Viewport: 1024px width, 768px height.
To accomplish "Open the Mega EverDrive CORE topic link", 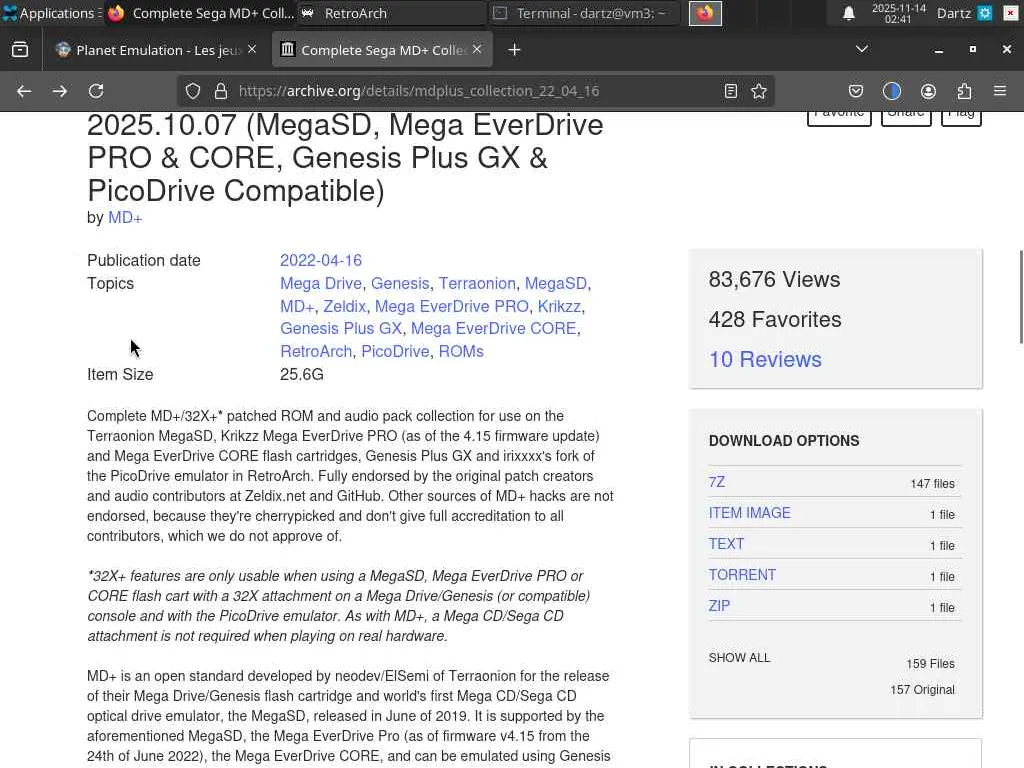I will [x=493, y=328].
